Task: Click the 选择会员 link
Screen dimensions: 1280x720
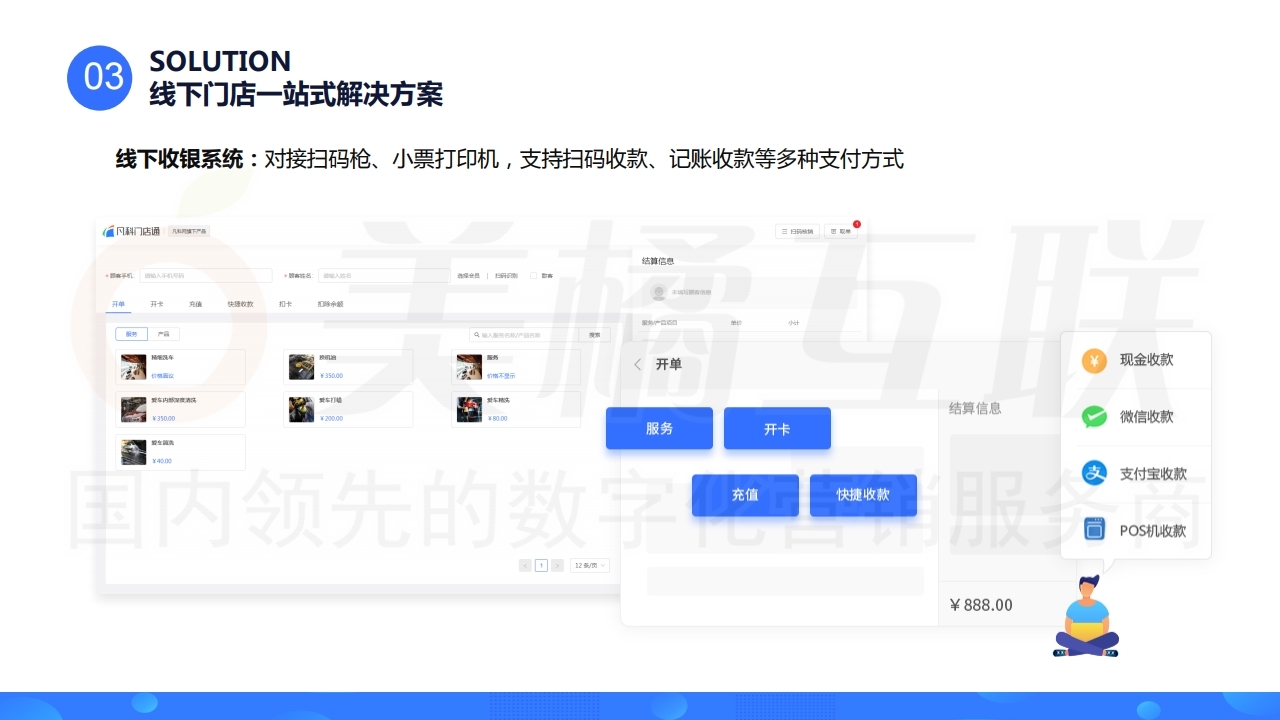Action: tap(468, 275)
